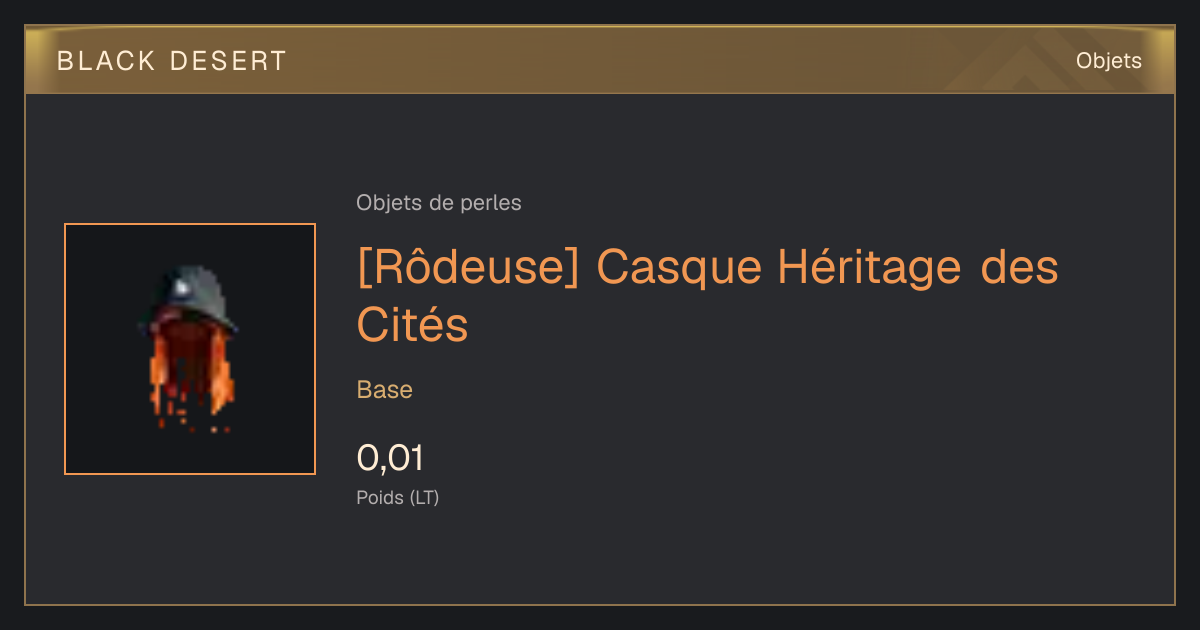Click the 0,01 weight value
The image size is (1200, 630).
point(390,458)
